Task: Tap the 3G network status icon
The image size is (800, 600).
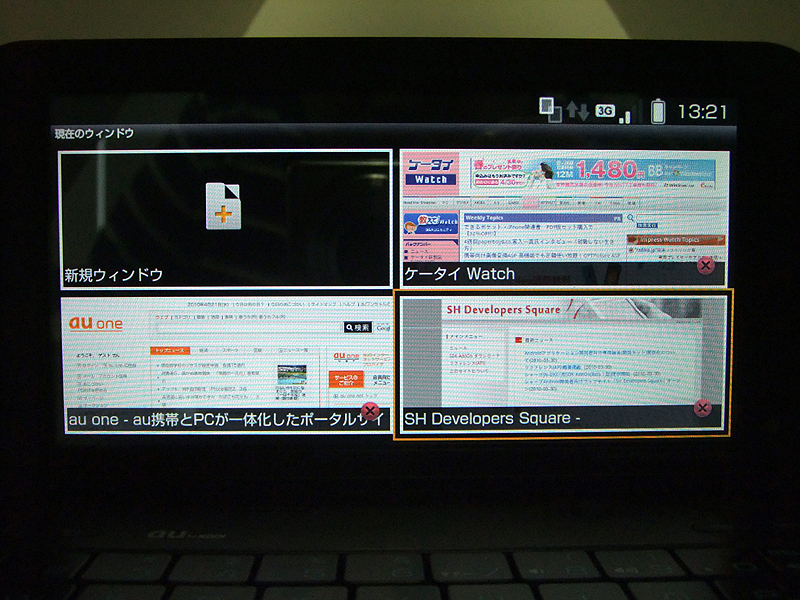Action: click(605, 111)
